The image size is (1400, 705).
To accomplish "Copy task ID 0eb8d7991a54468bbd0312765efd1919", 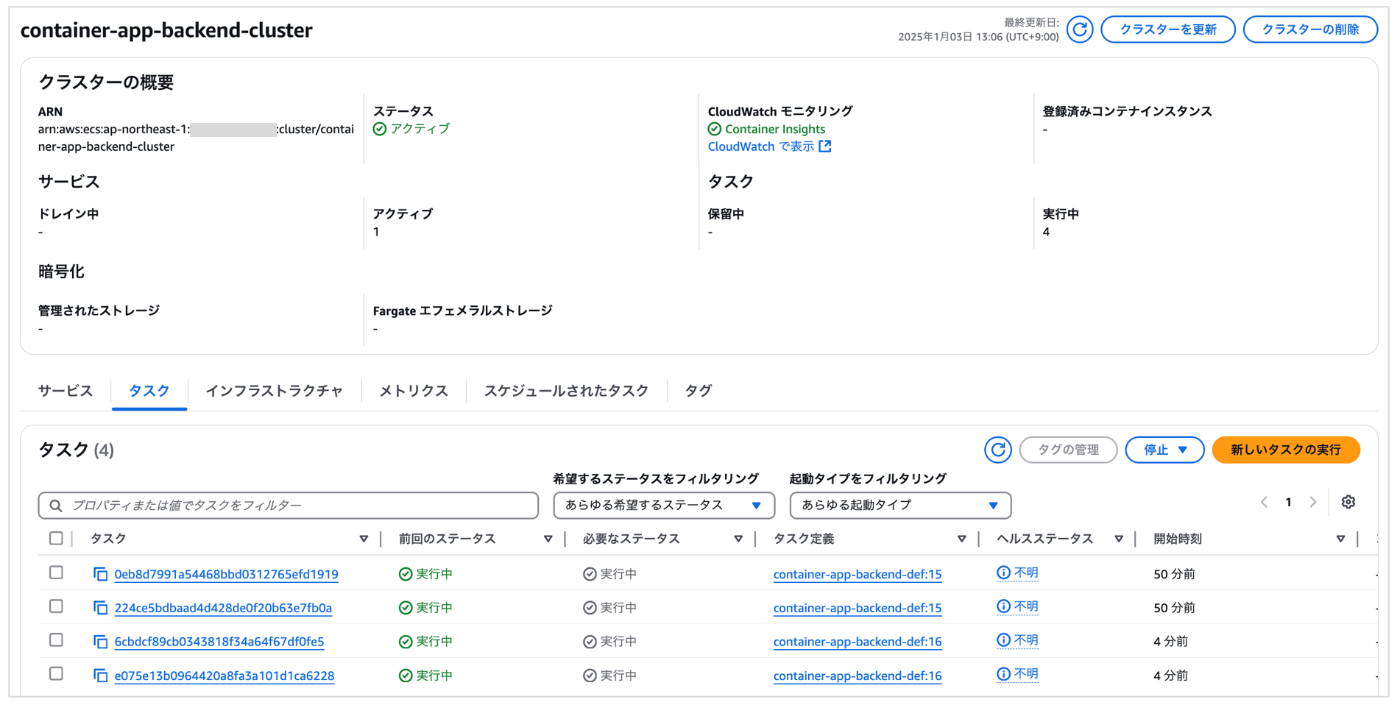I will click(x=100, y=574).
